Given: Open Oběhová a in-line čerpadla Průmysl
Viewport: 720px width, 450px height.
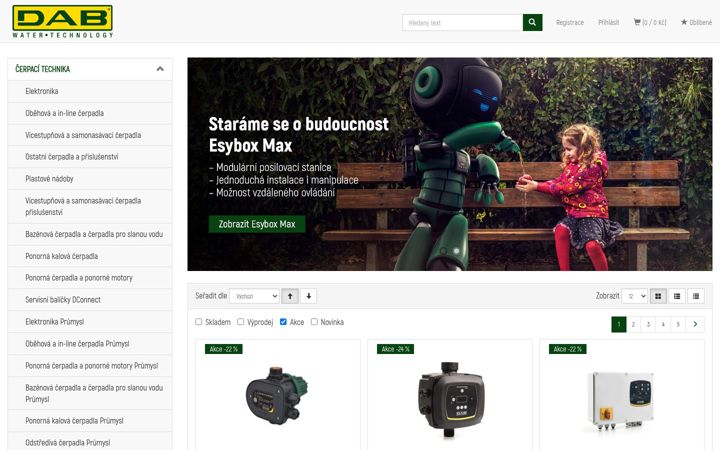Looking at the screenshot, I should [x=90, y=343].
